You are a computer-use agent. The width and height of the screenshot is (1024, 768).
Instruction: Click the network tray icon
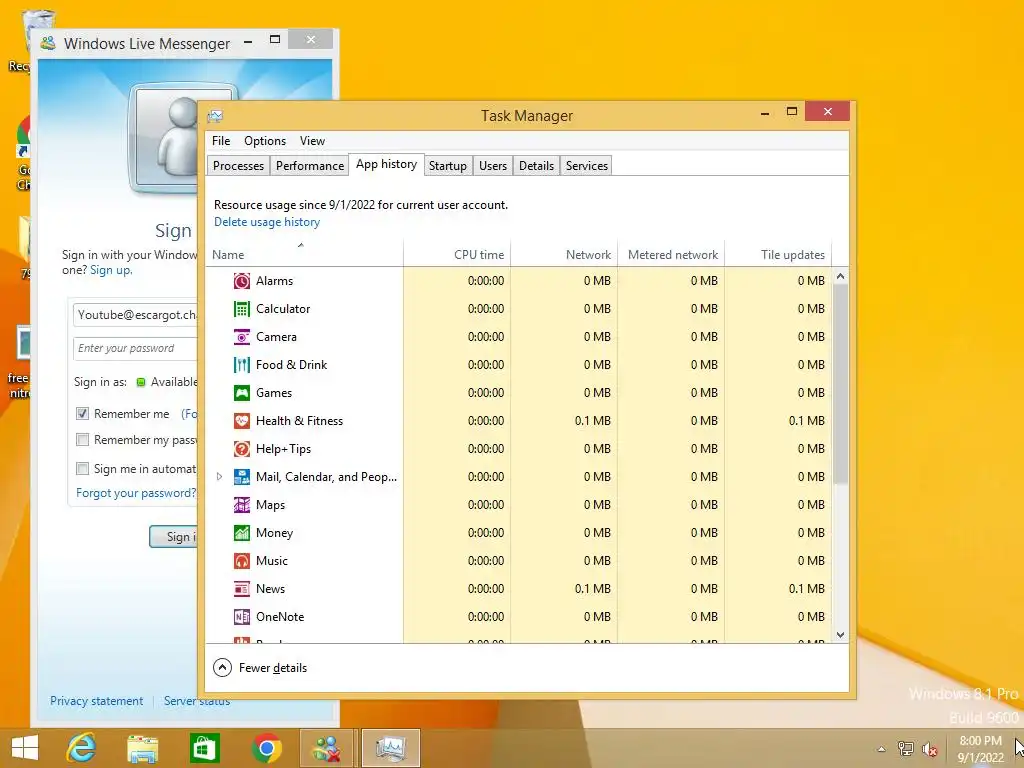[x=906, y=749]
